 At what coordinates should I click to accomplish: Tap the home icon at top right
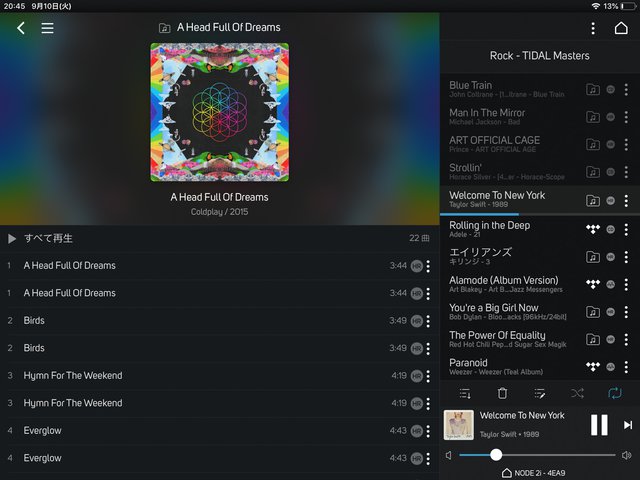click(x=621, y=28)
